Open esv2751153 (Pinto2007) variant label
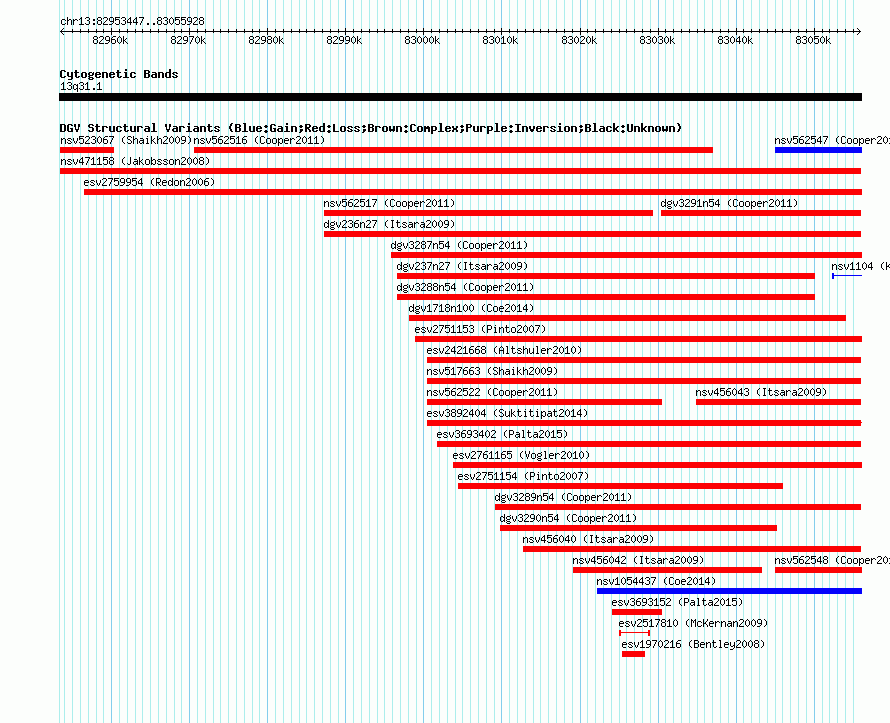 coord(480,329)
